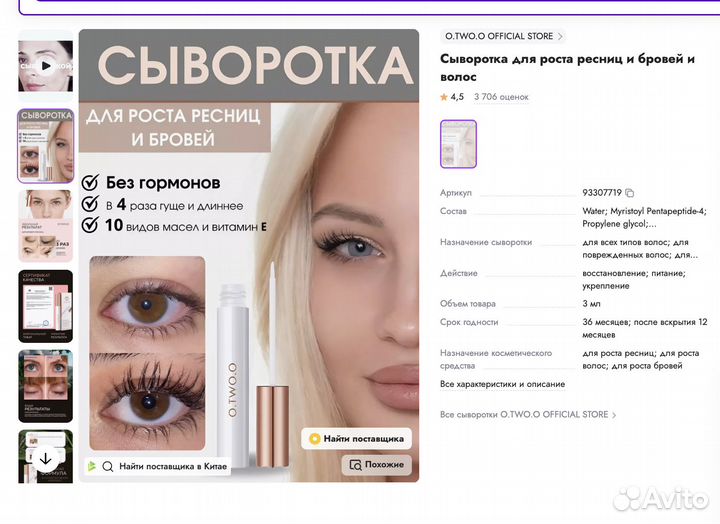The width and height of the screenshot is (720, 524).
Task: Open Все сыворотки O.TWO.O OFFICIAL STORE link arrow
Action: click(x=614, y=415)
